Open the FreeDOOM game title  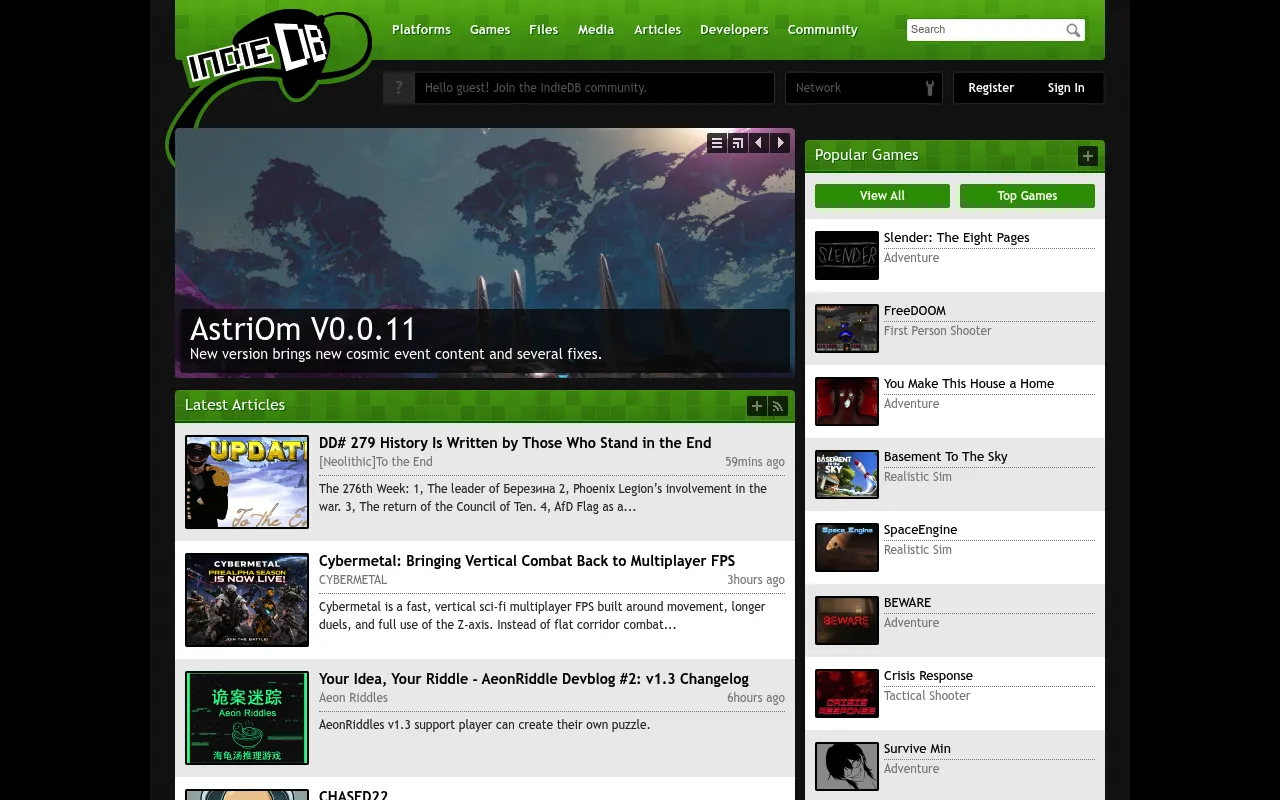(915, 311)
